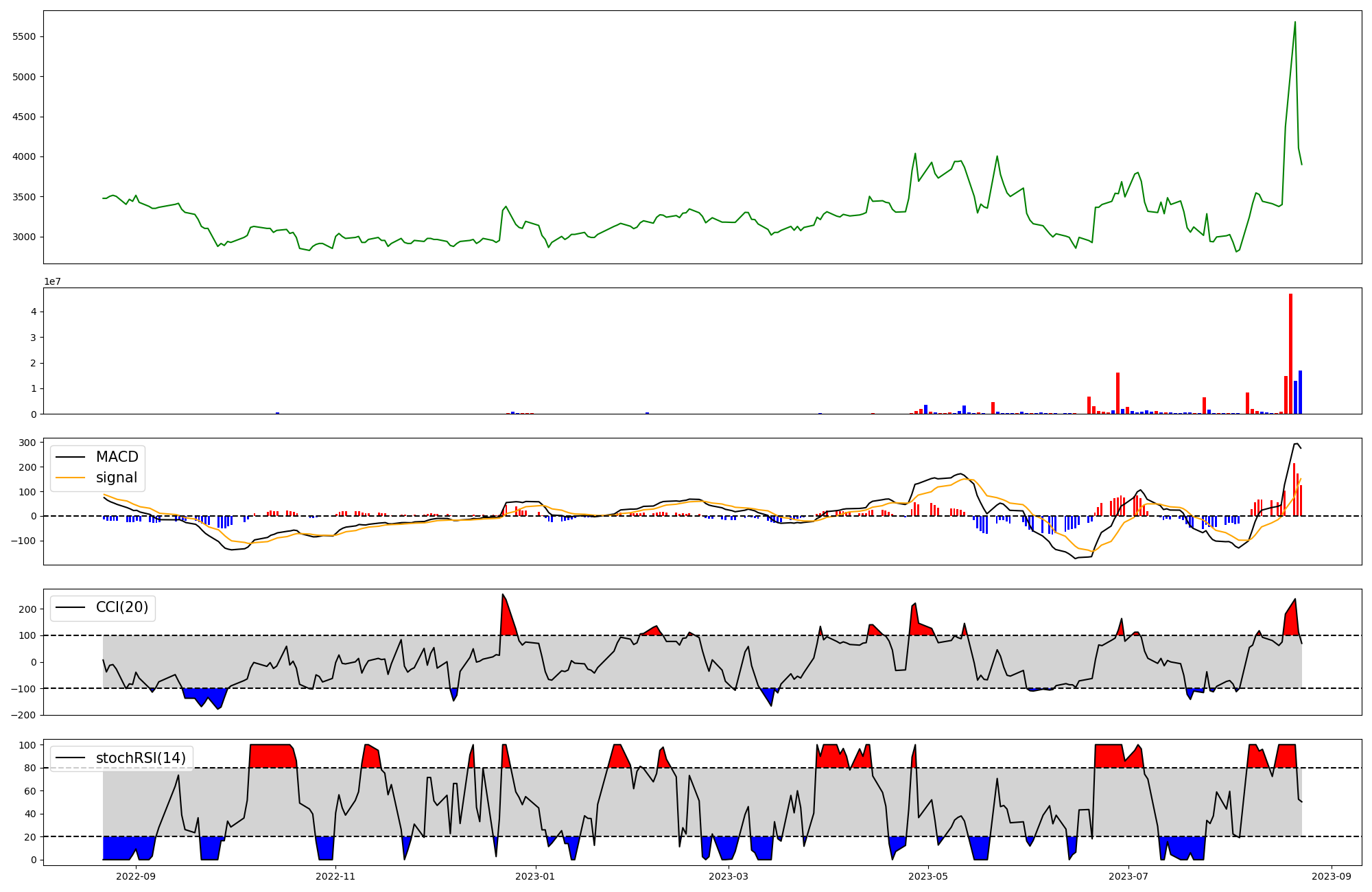Select the stochRSI(14) legend entry
Viewport: 1372px width, 892px height.
pyautogui.click(x=141, y=758)
